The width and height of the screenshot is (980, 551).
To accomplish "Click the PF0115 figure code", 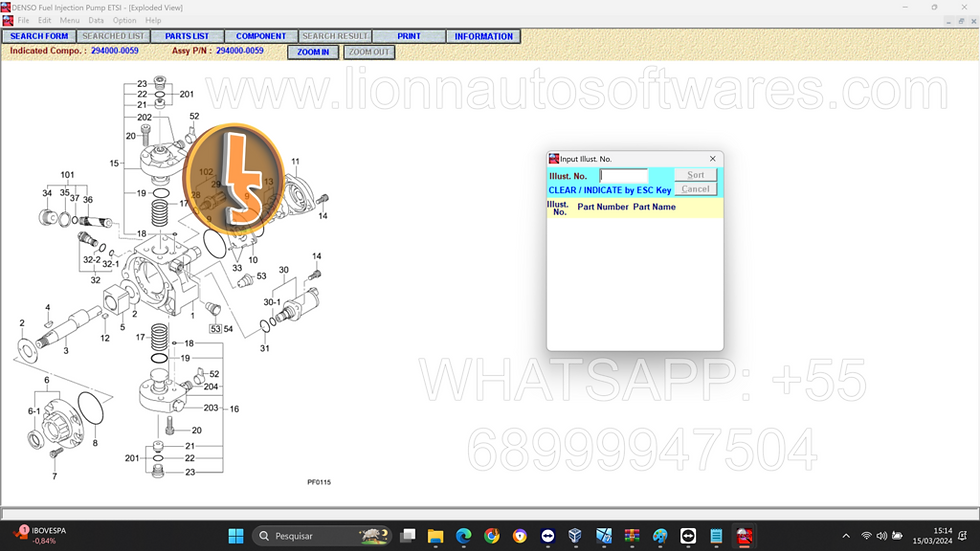I will point(319,482).
